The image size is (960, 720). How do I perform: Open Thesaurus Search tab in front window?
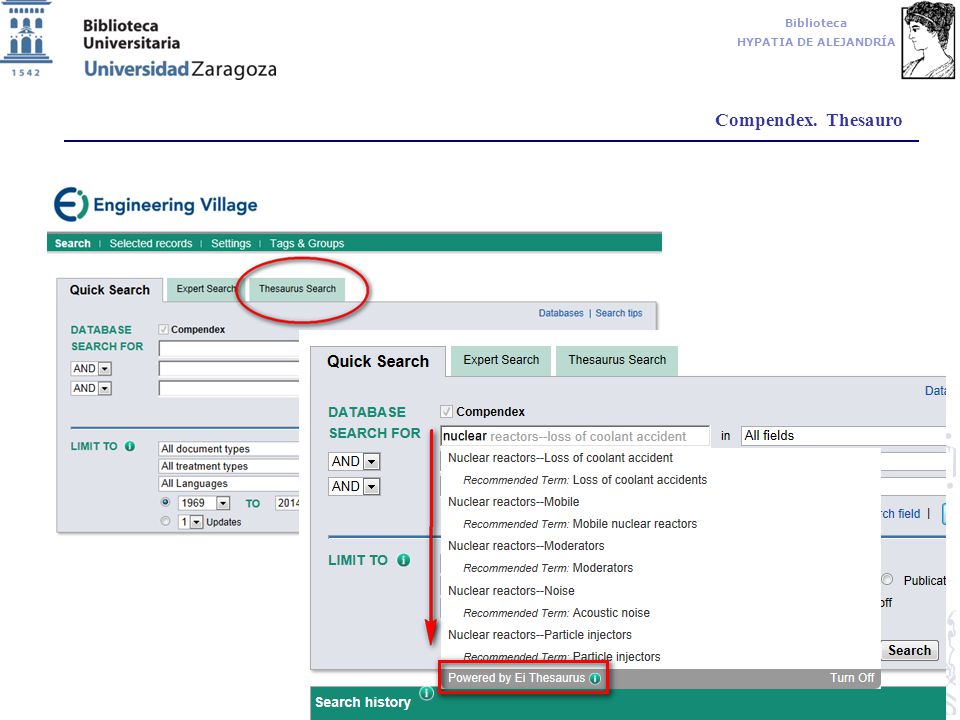(617, 360)
